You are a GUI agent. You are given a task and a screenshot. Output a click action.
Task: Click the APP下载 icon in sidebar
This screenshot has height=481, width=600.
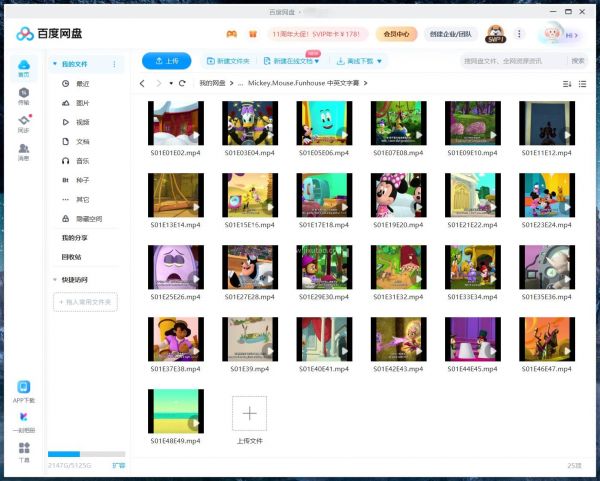pyautogui.click(x=23, y=391)
